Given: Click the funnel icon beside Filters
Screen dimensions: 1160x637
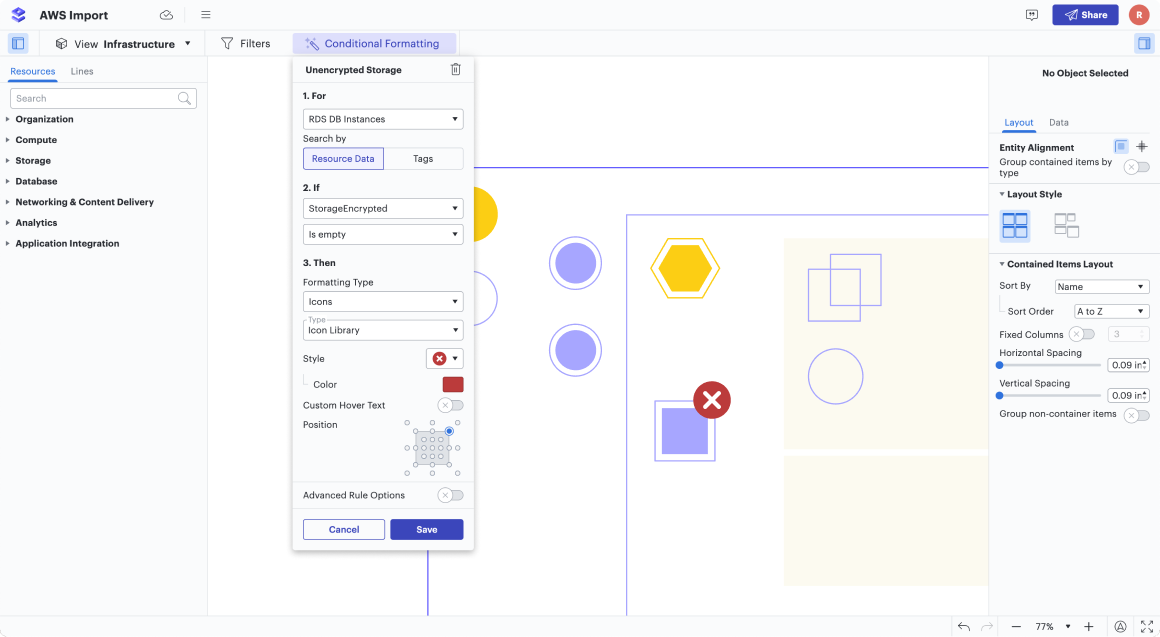Looking at the screenshot, I should [227, 44].
